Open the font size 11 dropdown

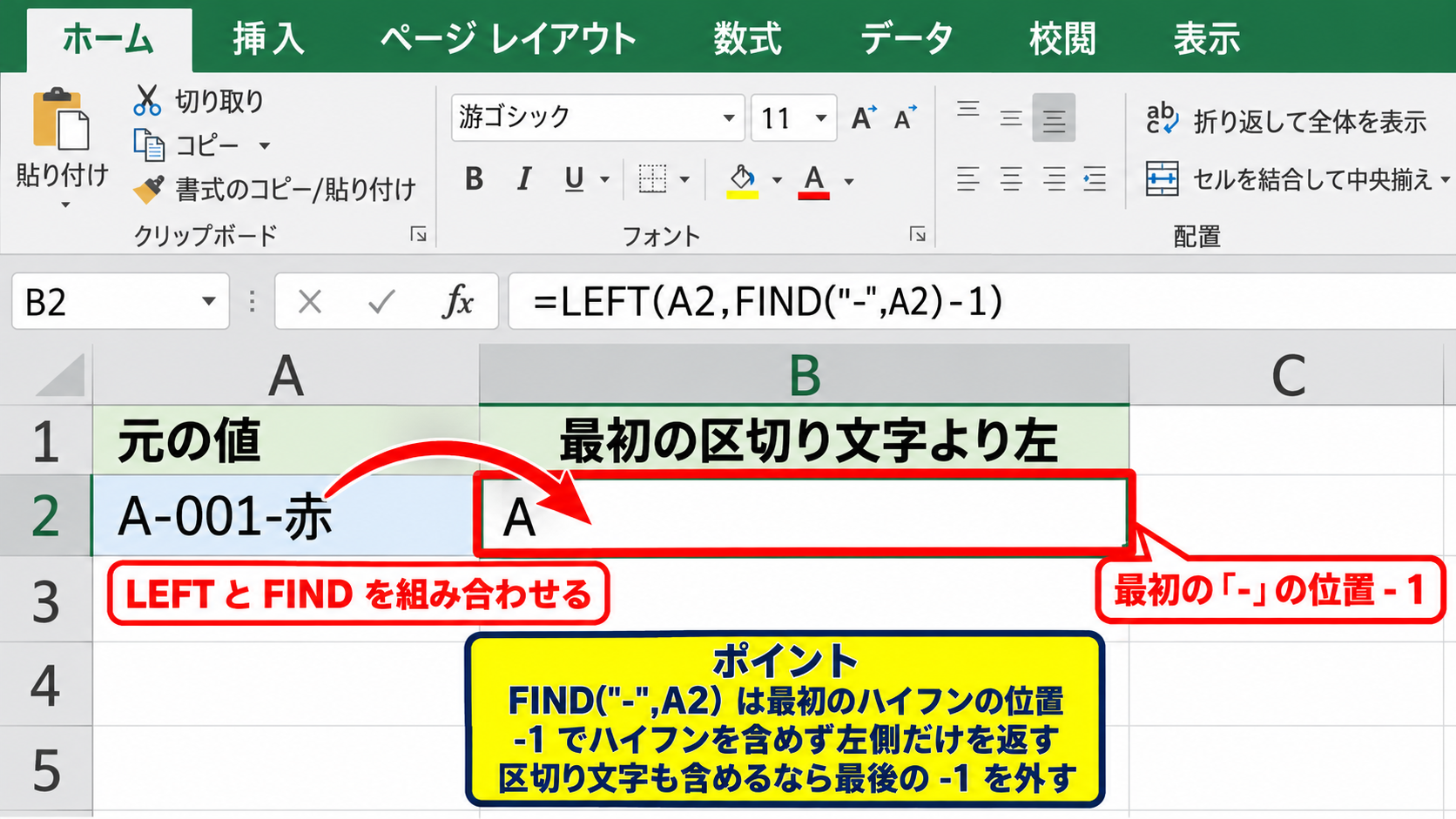tap(820, 117)
